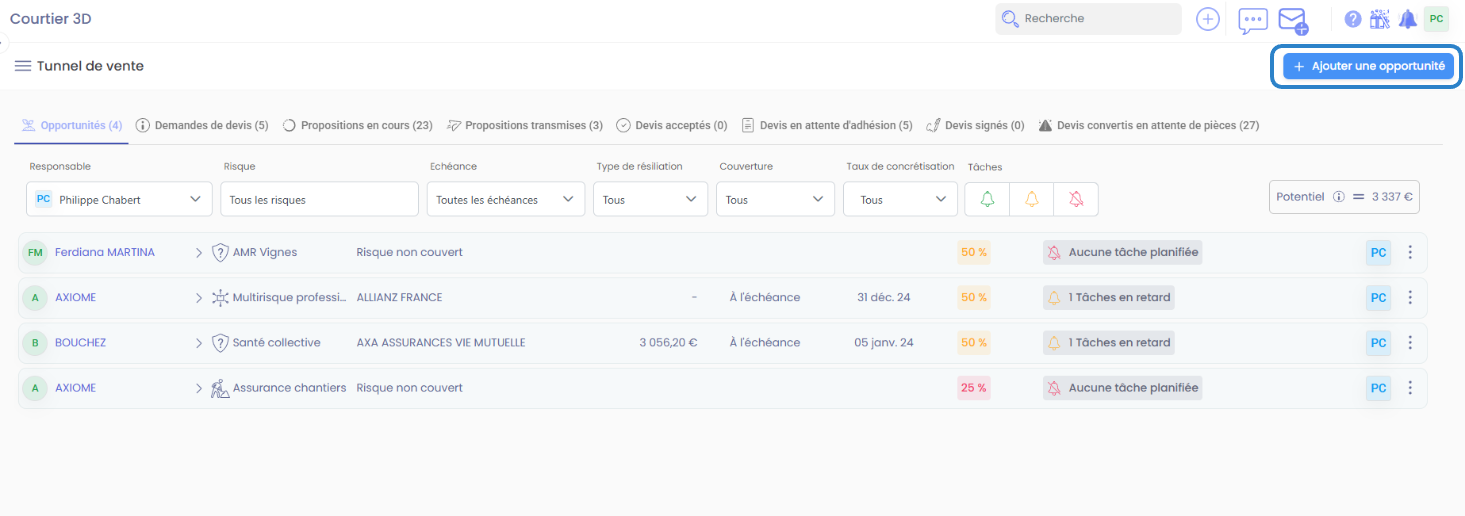Click Aucune tâche planifiée on the AMR Vignes row
This screenshot has width=1465, height=516.
(1122, 253)
